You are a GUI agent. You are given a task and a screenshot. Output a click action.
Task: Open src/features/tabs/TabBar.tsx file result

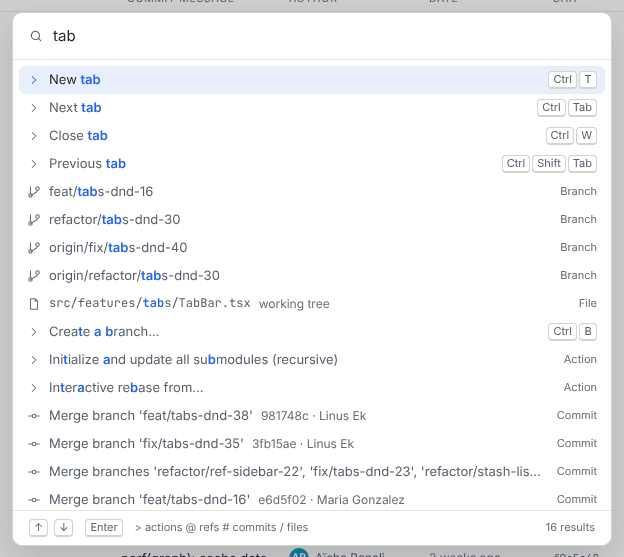(312, 304)
